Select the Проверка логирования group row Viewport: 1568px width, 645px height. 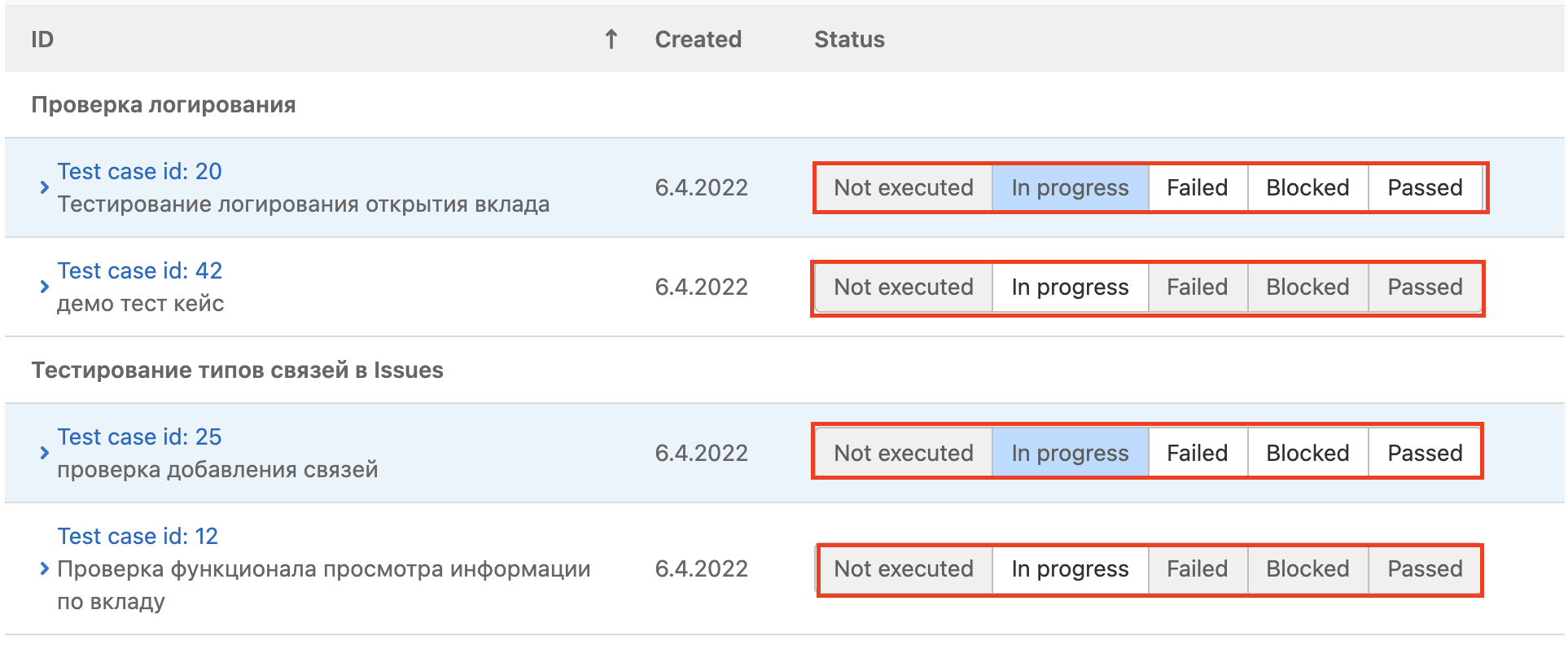(164, 105)
